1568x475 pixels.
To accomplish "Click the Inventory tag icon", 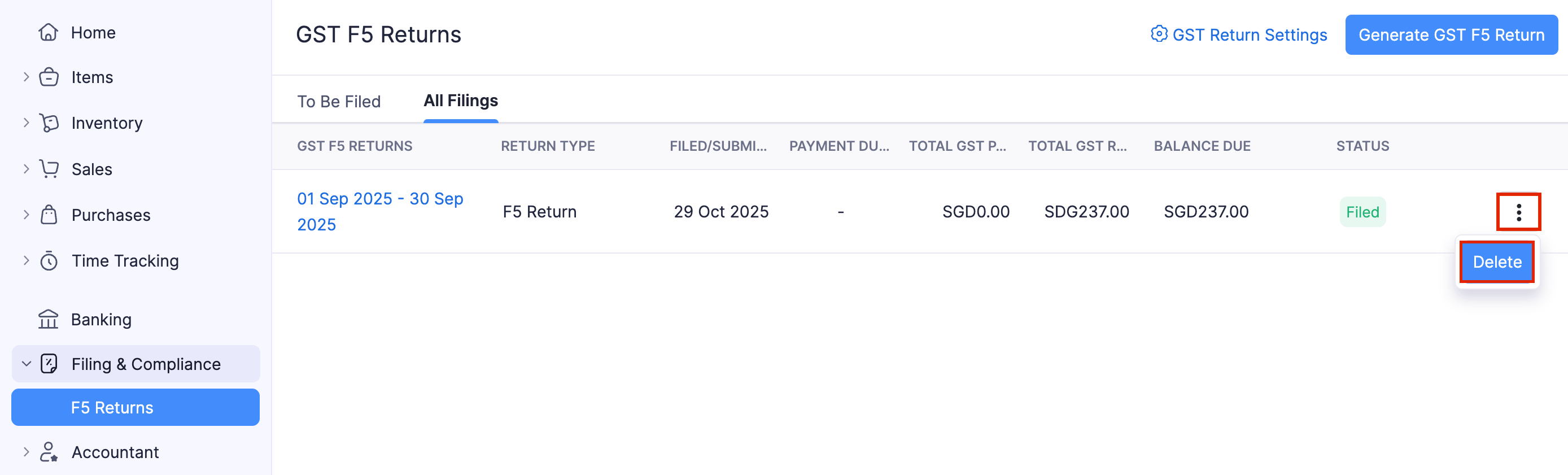I will [49, 123].
